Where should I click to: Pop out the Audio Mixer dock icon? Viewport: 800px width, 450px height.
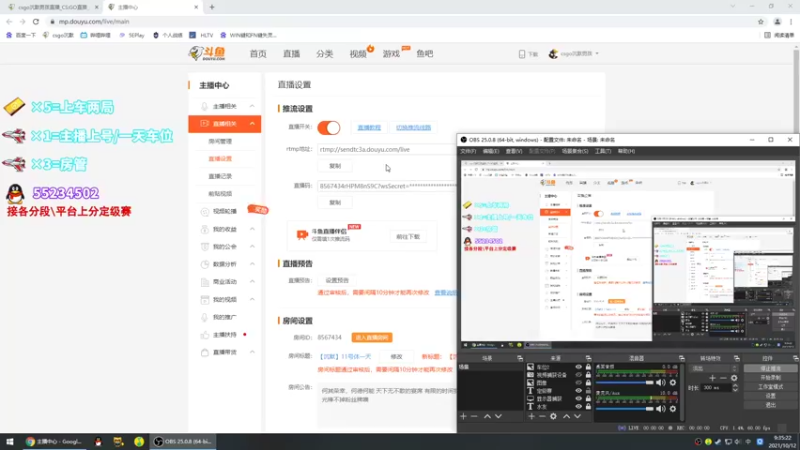click(x=682, y=358)
